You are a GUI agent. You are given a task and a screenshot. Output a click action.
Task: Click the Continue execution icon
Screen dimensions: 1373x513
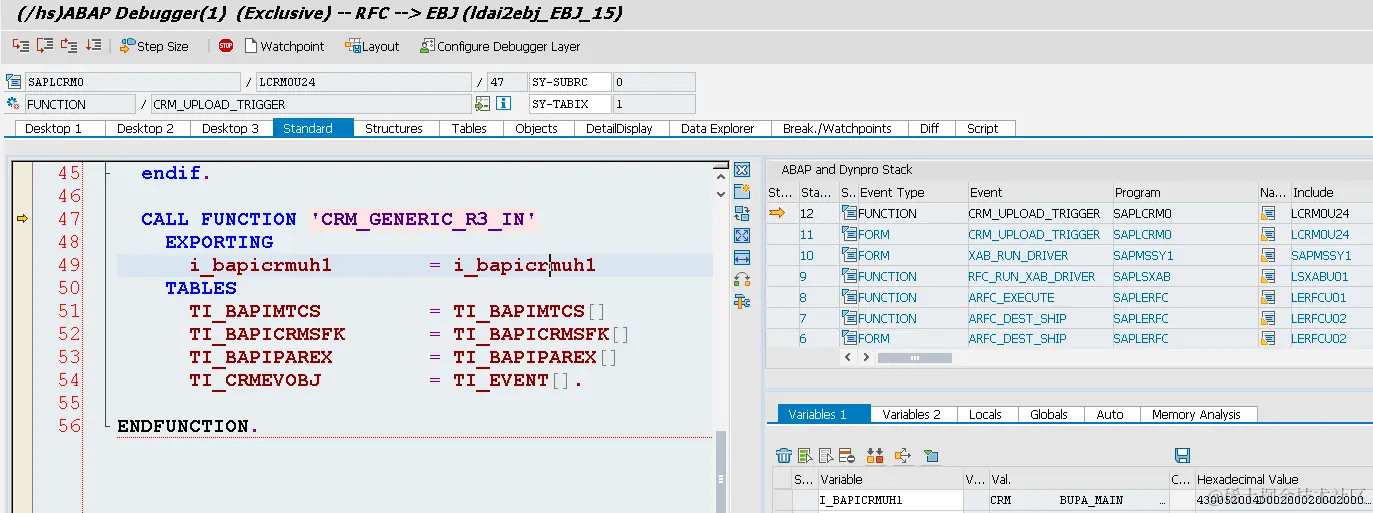tap(93, 45)
